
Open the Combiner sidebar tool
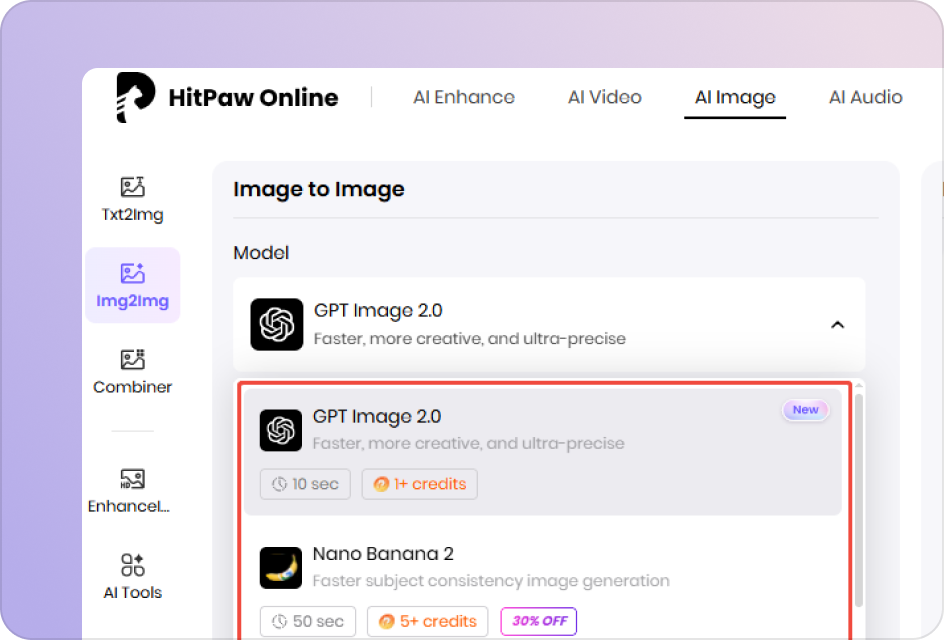[132, 371]
